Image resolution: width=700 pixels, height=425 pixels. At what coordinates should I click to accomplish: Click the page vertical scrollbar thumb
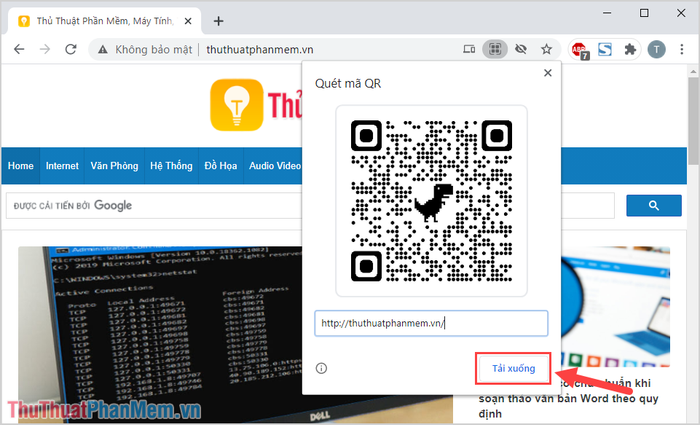pos(693,121)
